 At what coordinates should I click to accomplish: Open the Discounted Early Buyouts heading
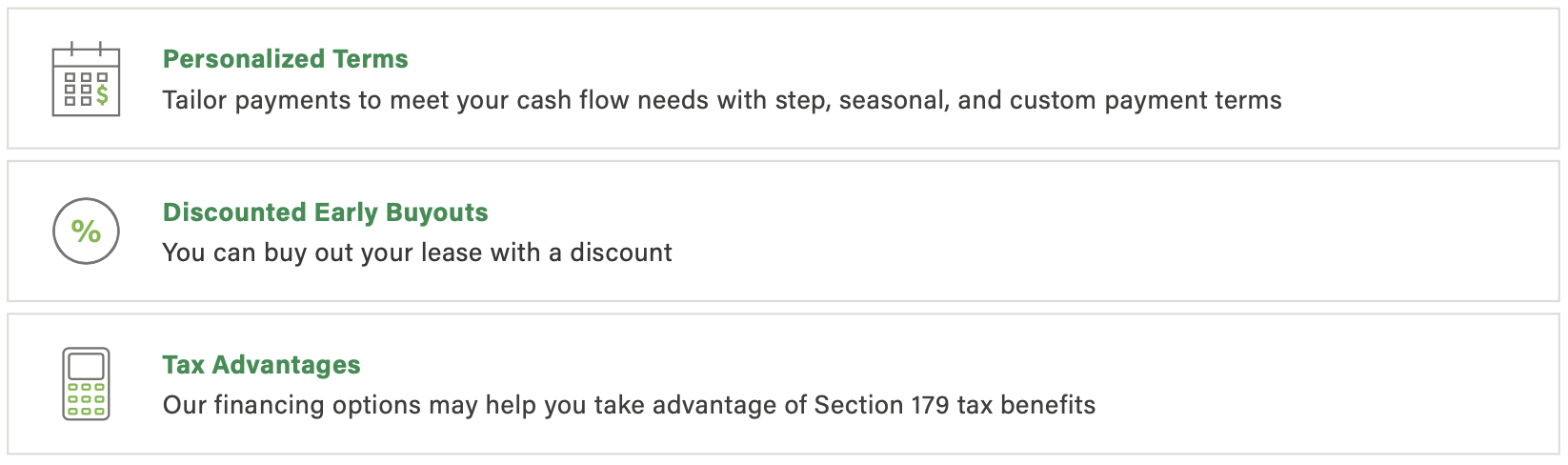[x=325, y=212]
